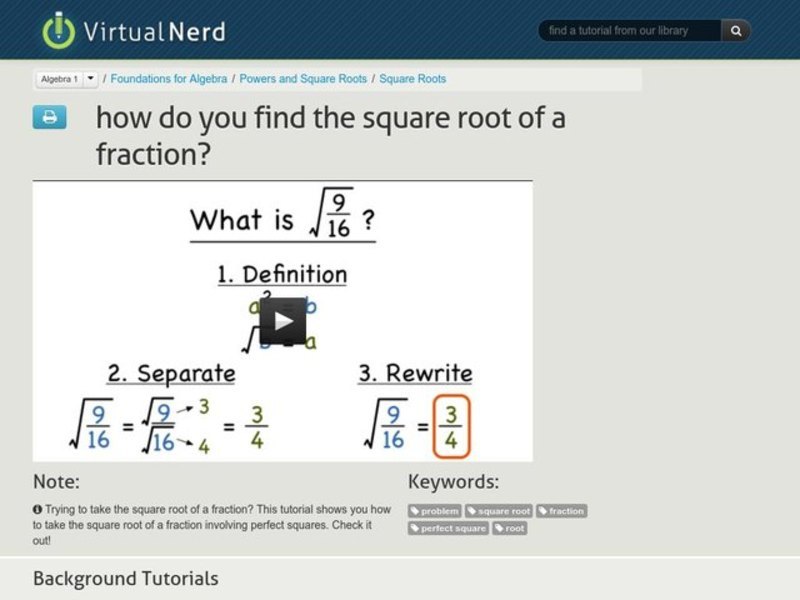
Task: Click the 'square root' keyword tag
Action: (501, 511)
